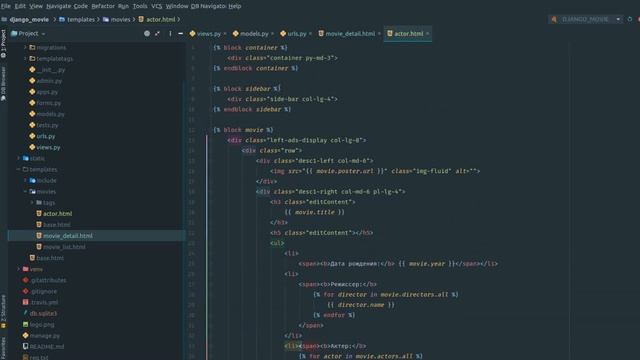Switch to the movie_detail.html editor tab

(x=350, y=33)
